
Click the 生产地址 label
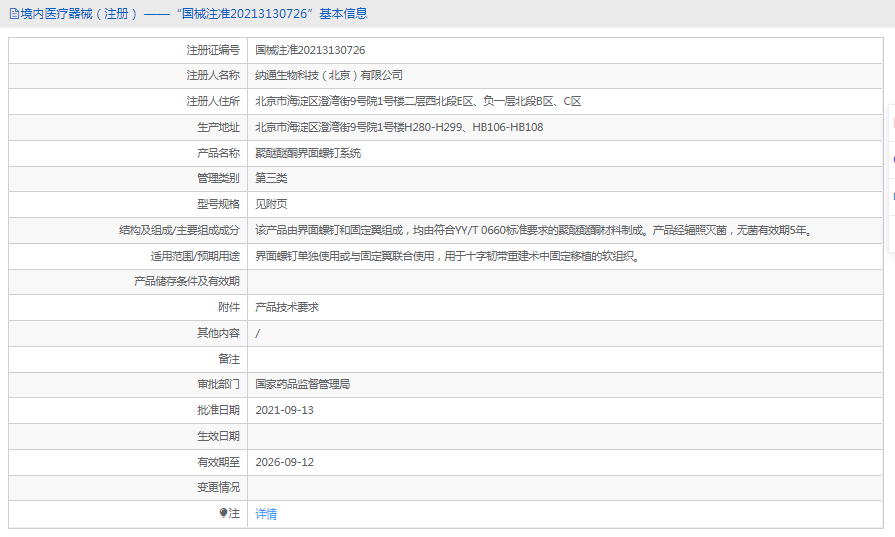219,127
